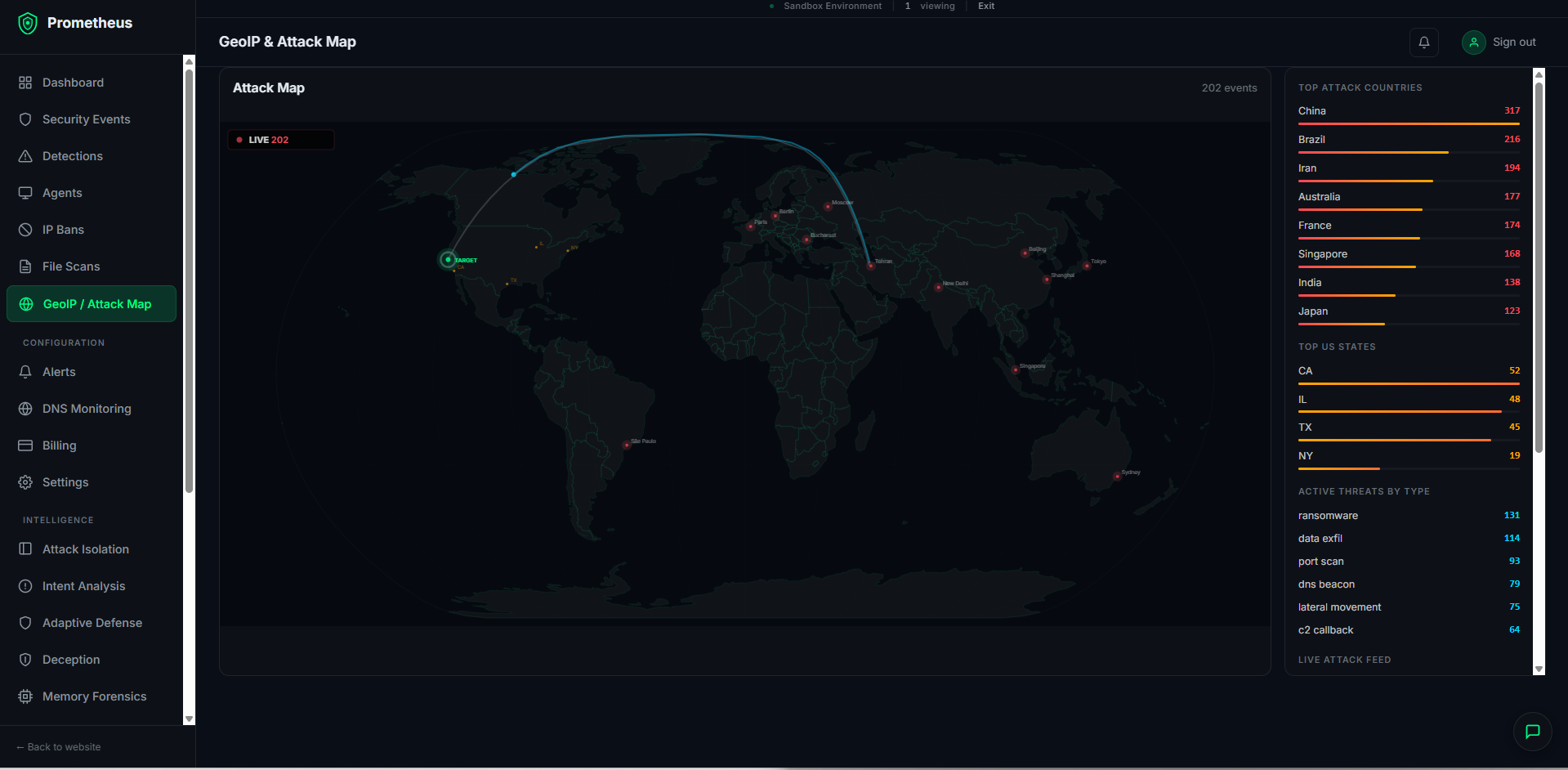Click the Tehran attack point on map
Image resolution: width=1568 pixels, height=770 pixels.
pos(870,266)
